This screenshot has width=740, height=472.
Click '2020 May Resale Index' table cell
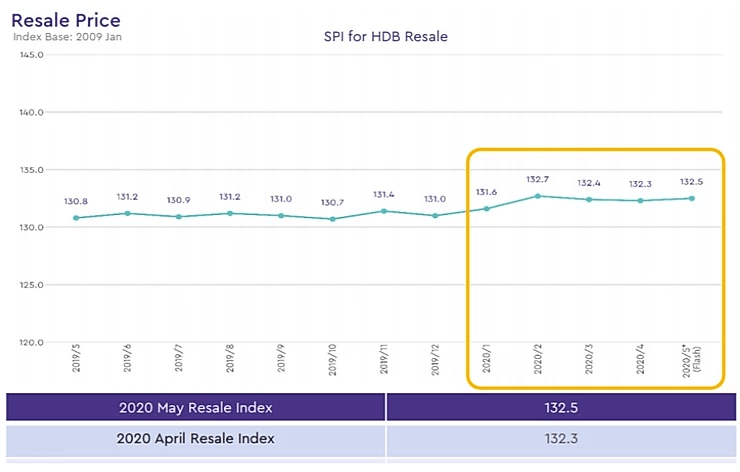[195, 407]
